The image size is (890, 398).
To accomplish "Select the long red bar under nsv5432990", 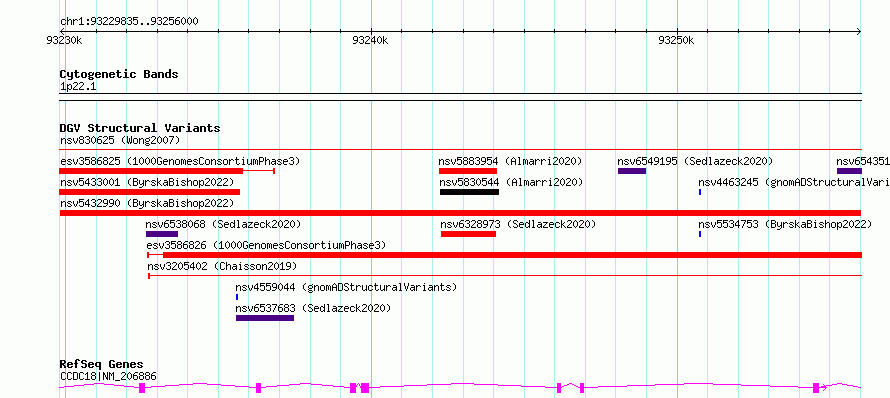I will tap(460, 213).
